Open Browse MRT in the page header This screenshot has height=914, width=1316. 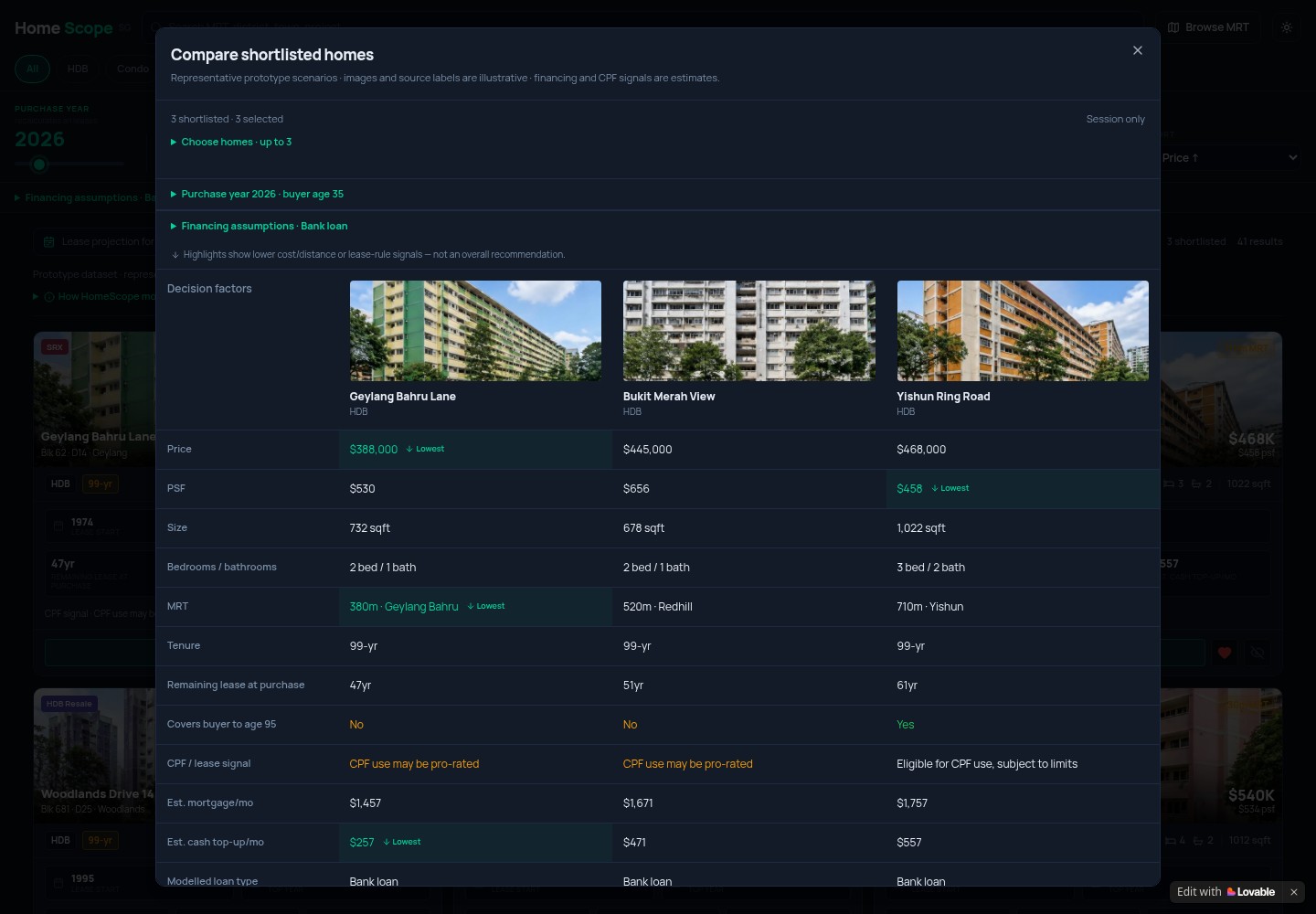(x=1208, y=27)
